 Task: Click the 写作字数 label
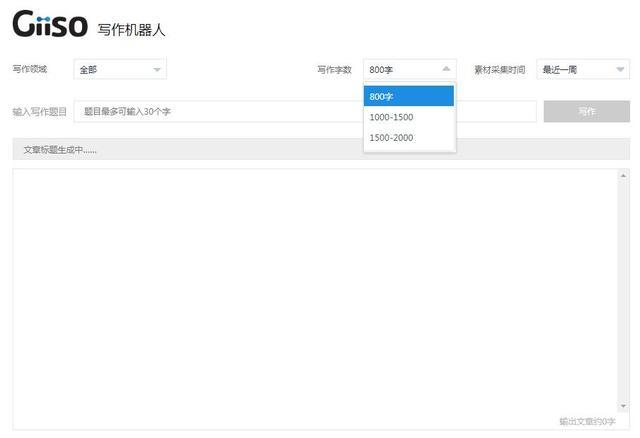pos(334,70)
